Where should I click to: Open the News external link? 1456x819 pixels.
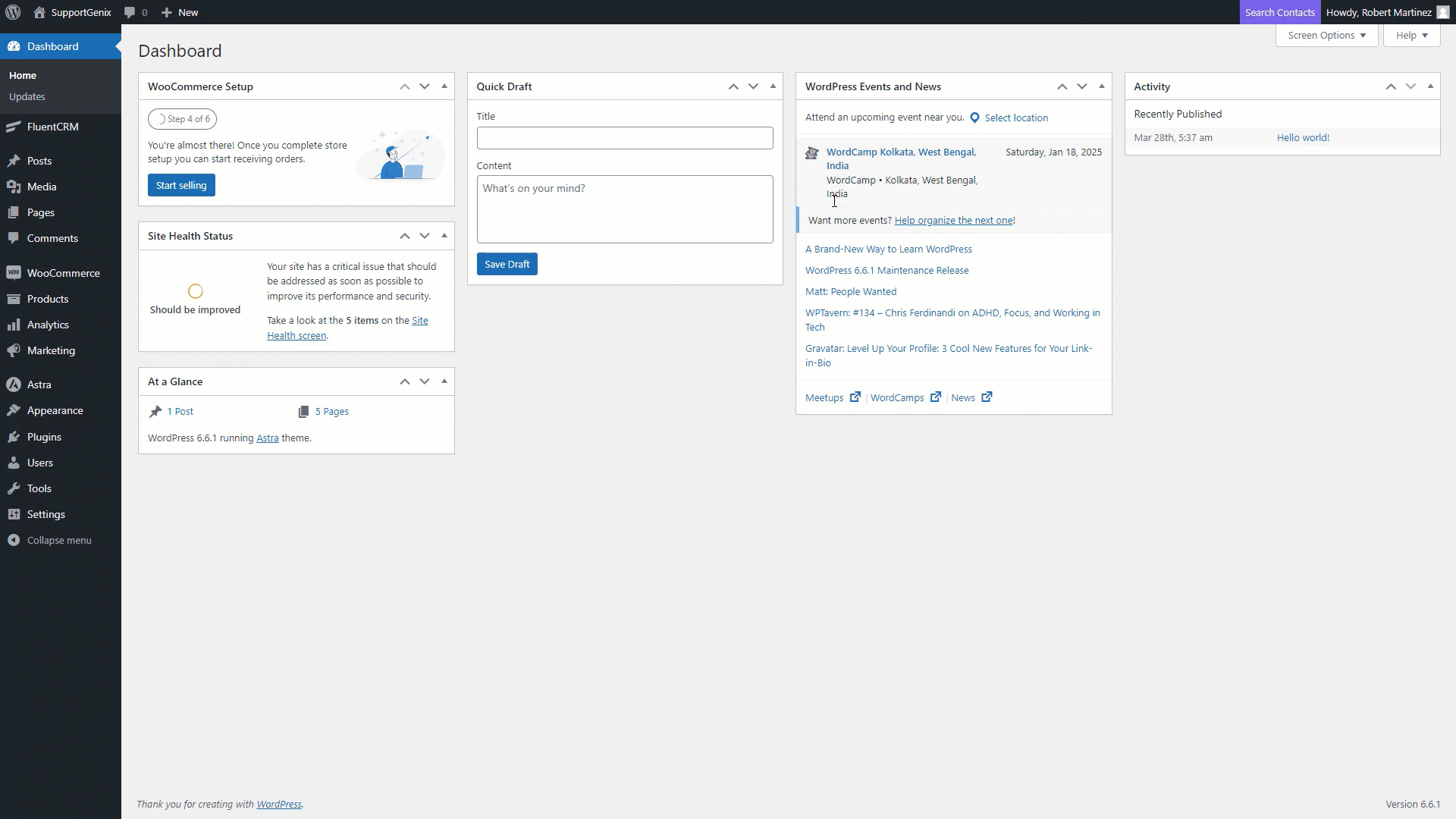971,397
